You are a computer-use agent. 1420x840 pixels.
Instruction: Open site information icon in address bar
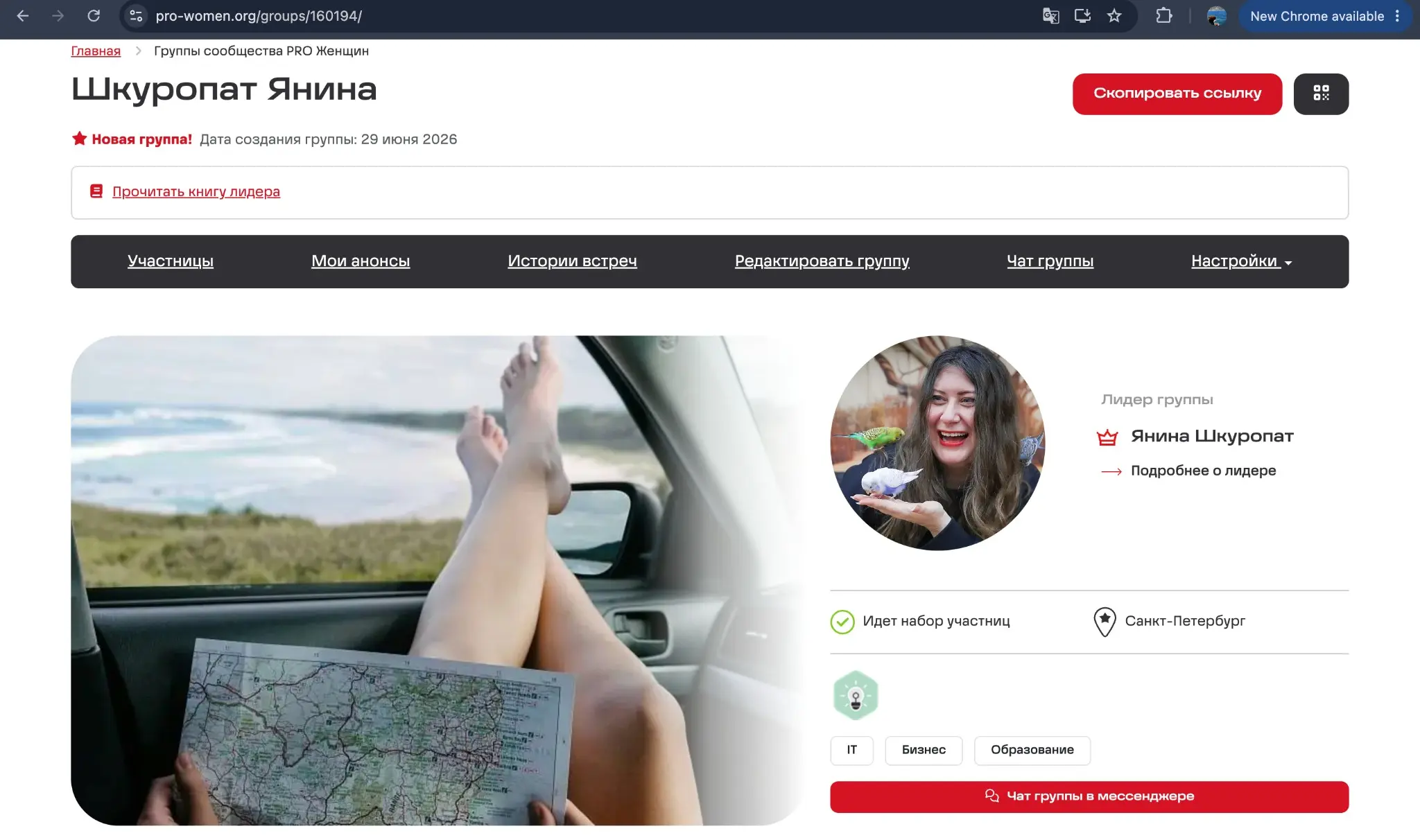(136, 16)
